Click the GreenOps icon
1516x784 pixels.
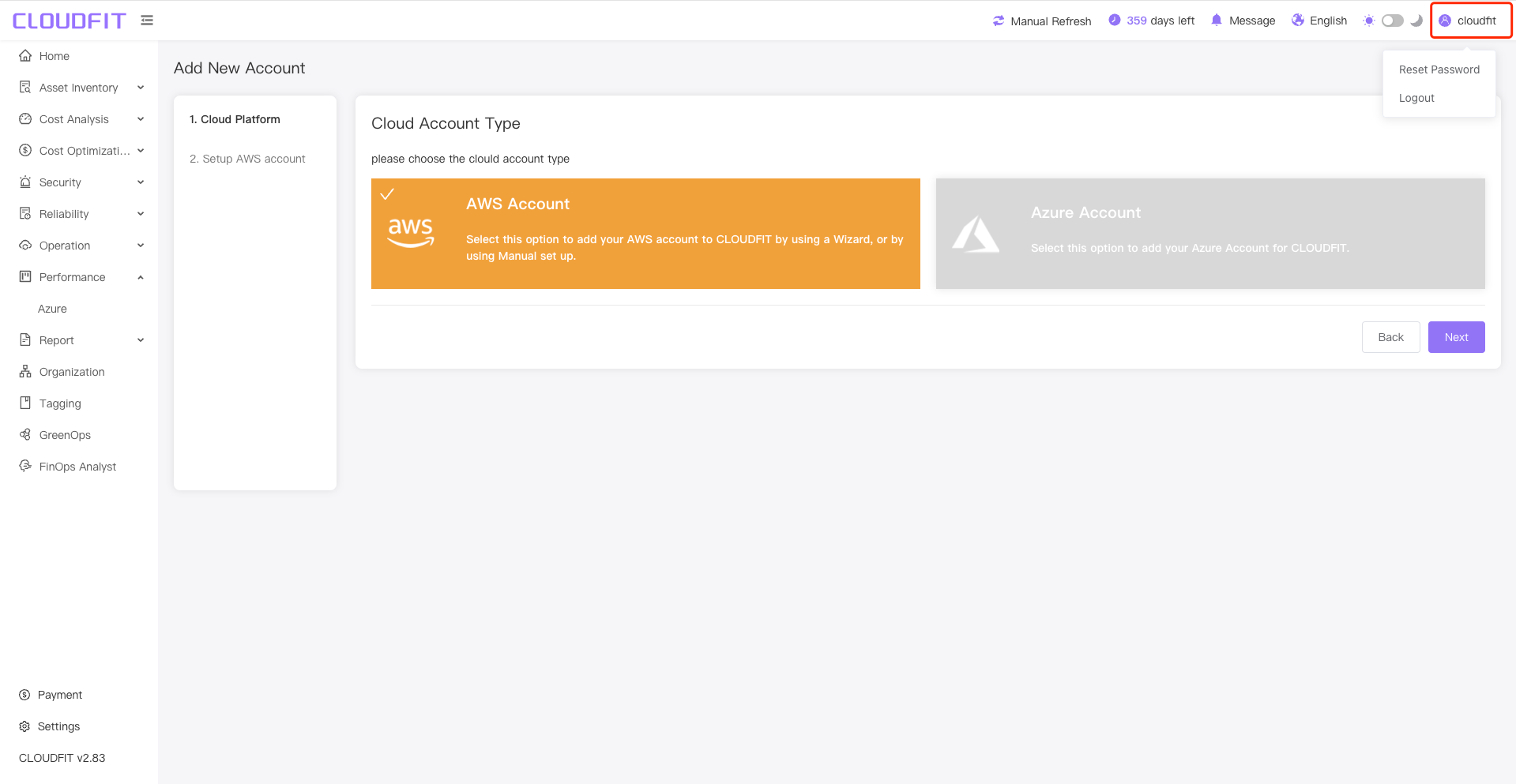coord(25,435)
